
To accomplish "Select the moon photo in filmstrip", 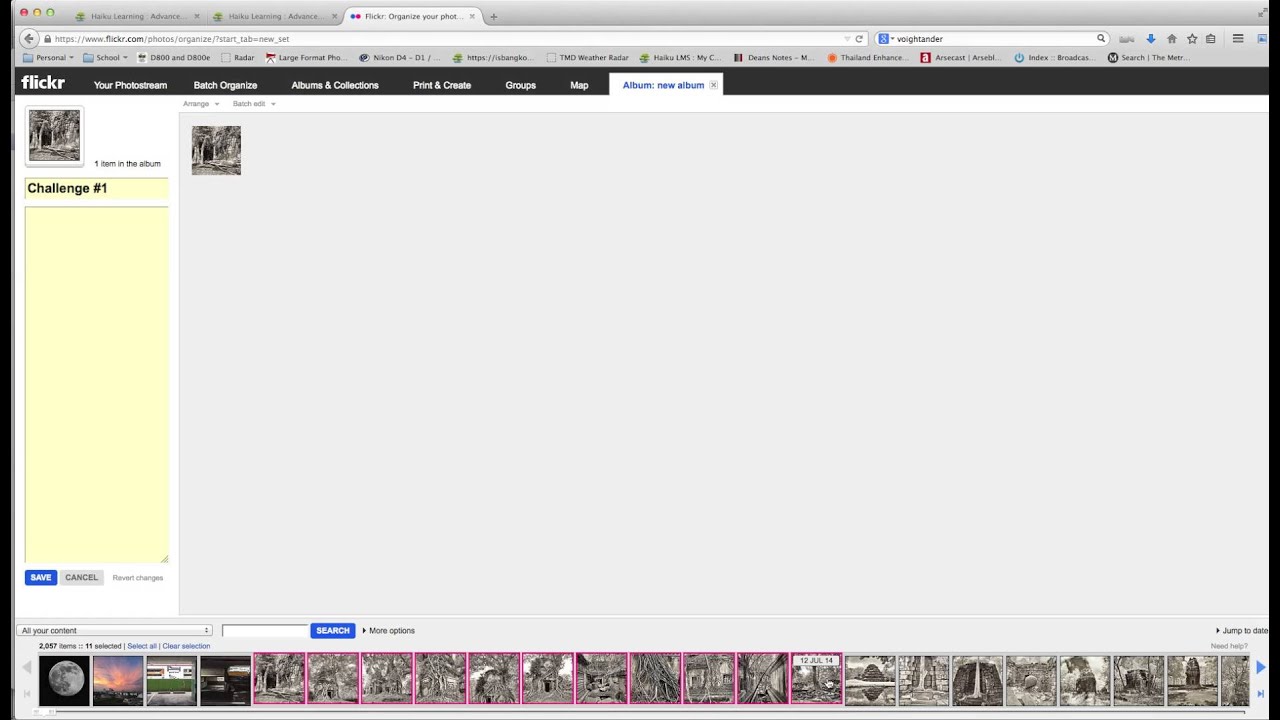I will (x=64, y=680).
